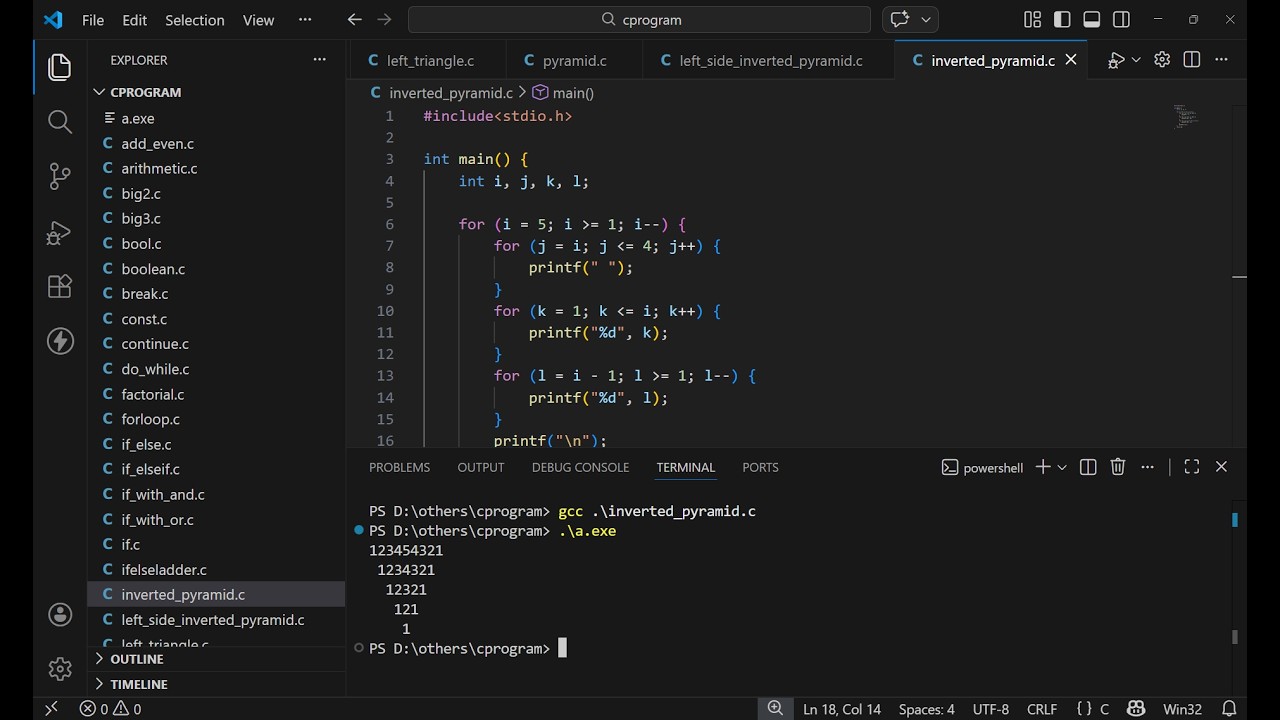Click Win32 configuration in status bar
The image size is (1280, 720).
point(1183,709)
